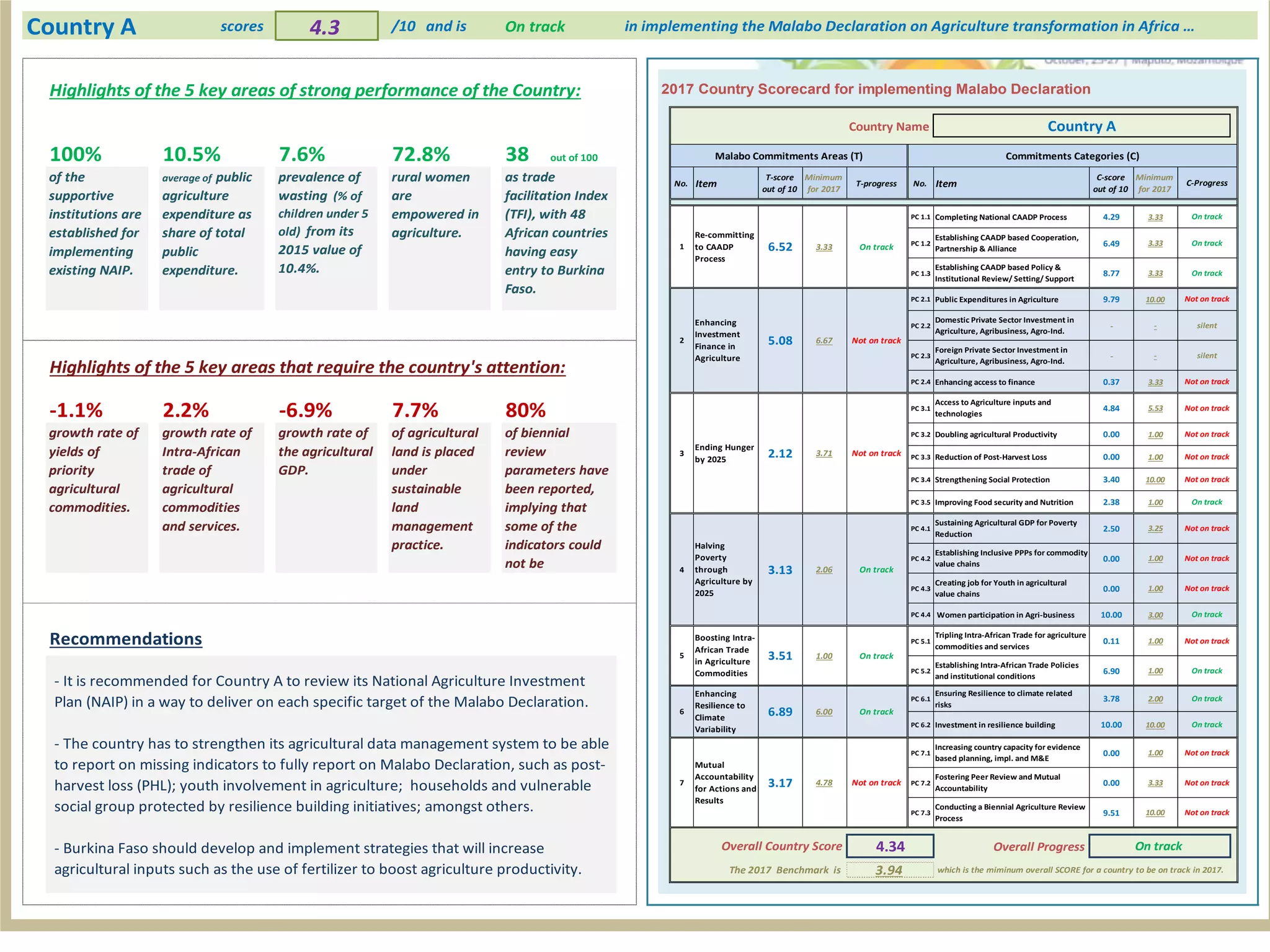Click the 2017 Country Scorecard title
1270x952 pixels.
(876, 89)
